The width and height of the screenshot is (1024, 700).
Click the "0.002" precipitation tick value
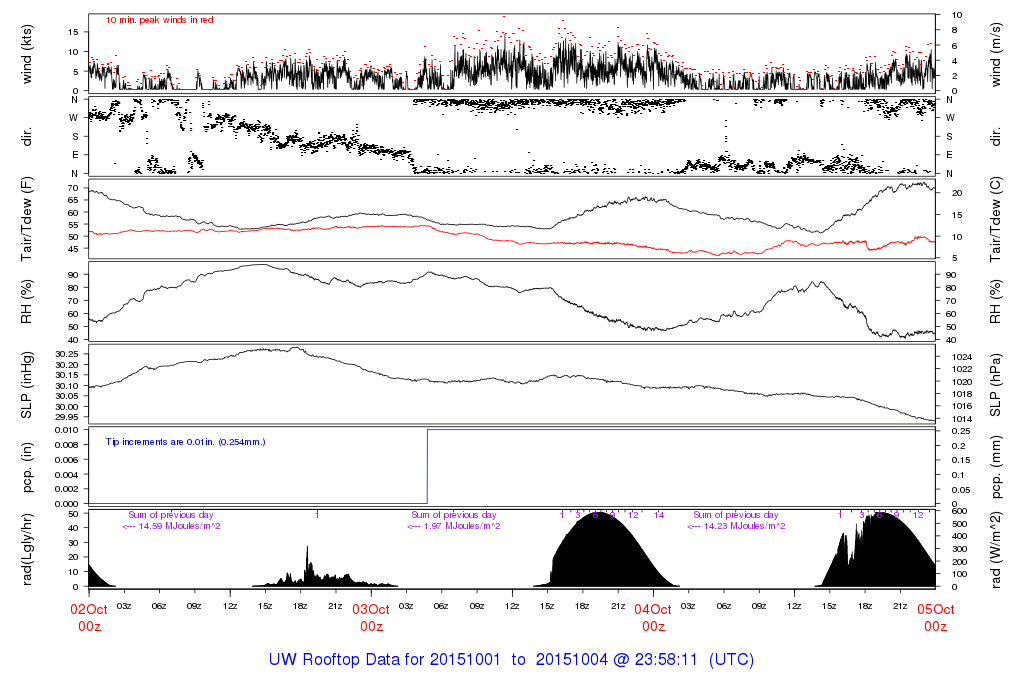(67, 489)
